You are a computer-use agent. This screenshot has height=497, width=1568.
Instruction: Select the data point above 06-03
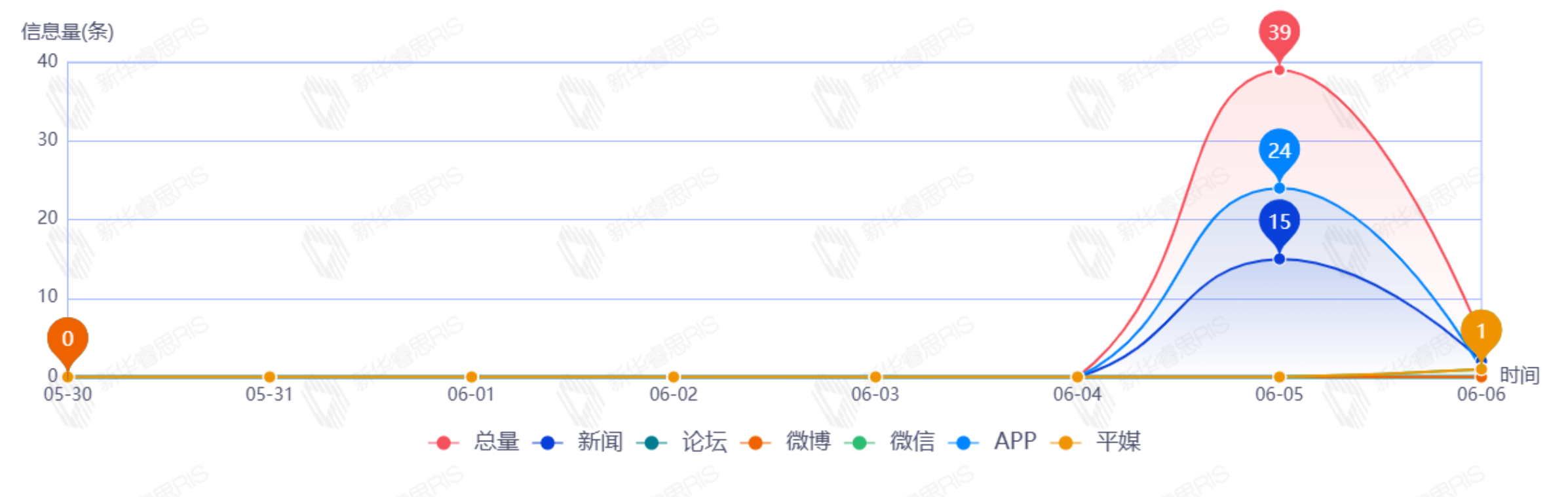click(x=875, y=377)
